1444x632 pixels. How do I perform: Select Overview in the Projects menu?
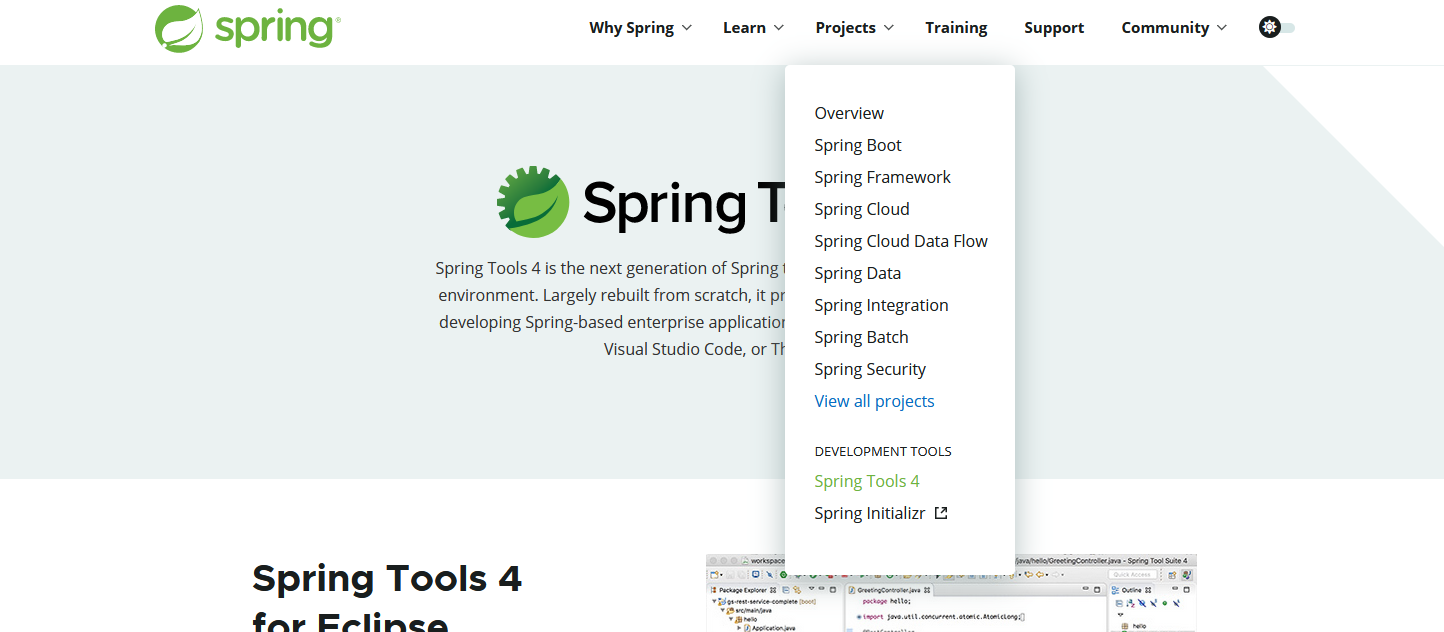(849, 113)
